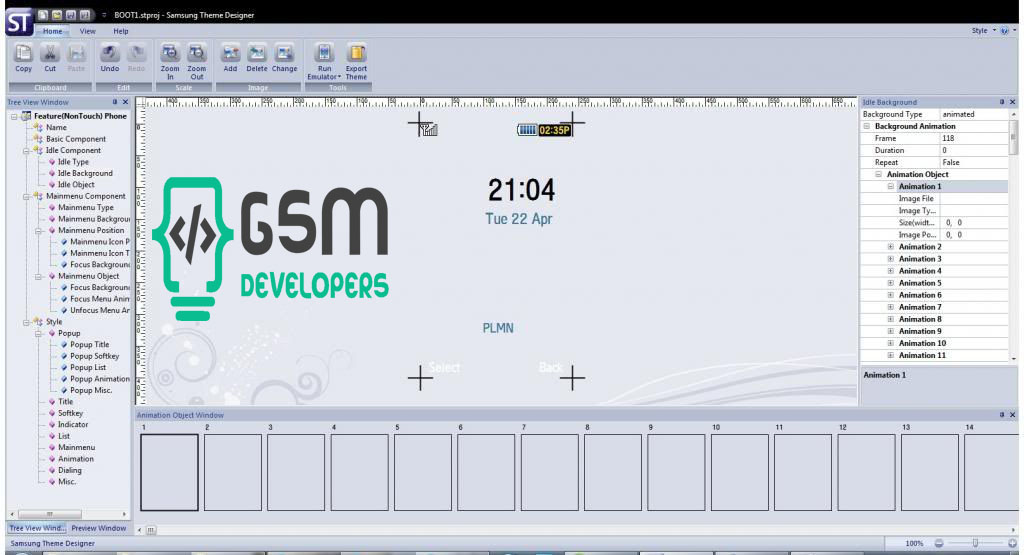1024x555 pixels.
Task: Collapse Animation Object property group
Action: pos(878,174)
